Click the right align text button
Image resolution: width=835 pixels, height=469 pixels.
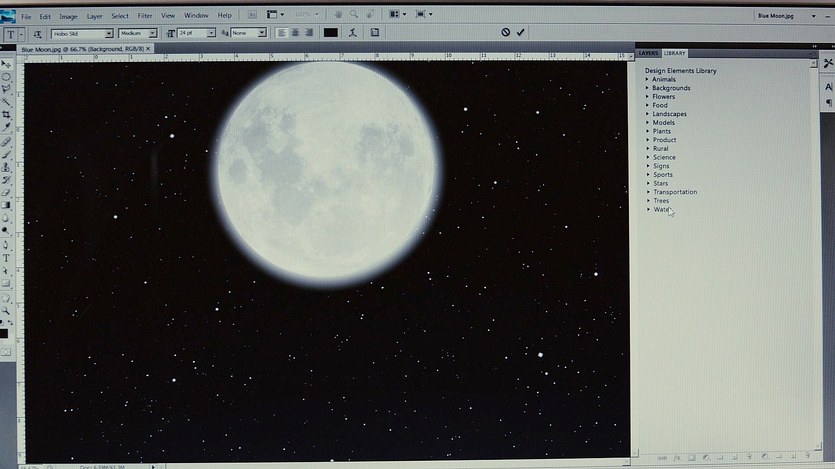(309, 33)
